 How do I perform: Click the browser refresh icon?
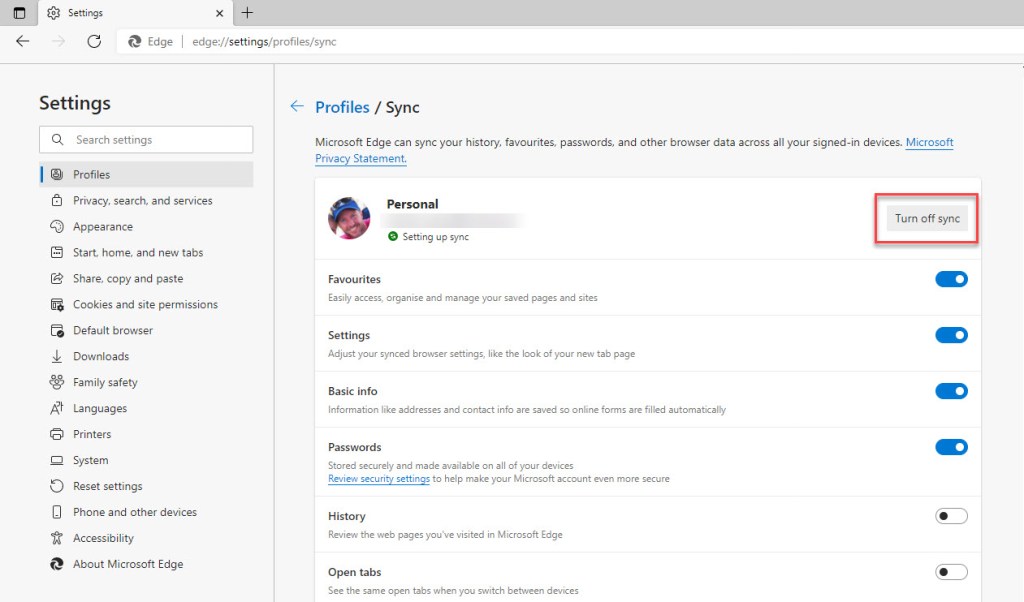[94, 41]
